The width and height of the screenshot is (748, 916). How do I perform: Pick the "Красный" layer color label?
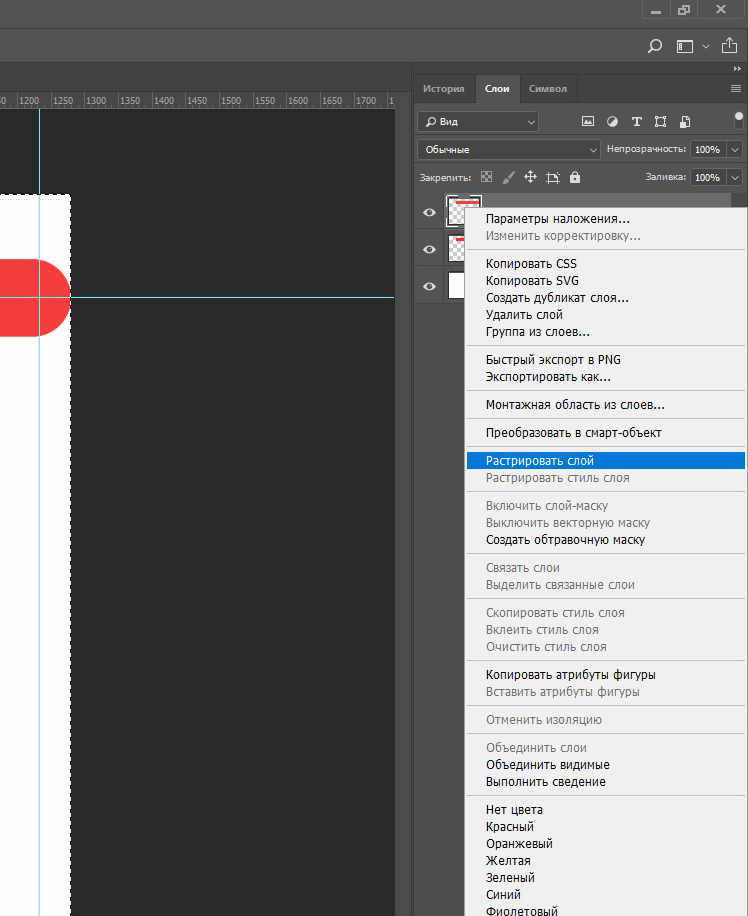[x=510, y=827]
